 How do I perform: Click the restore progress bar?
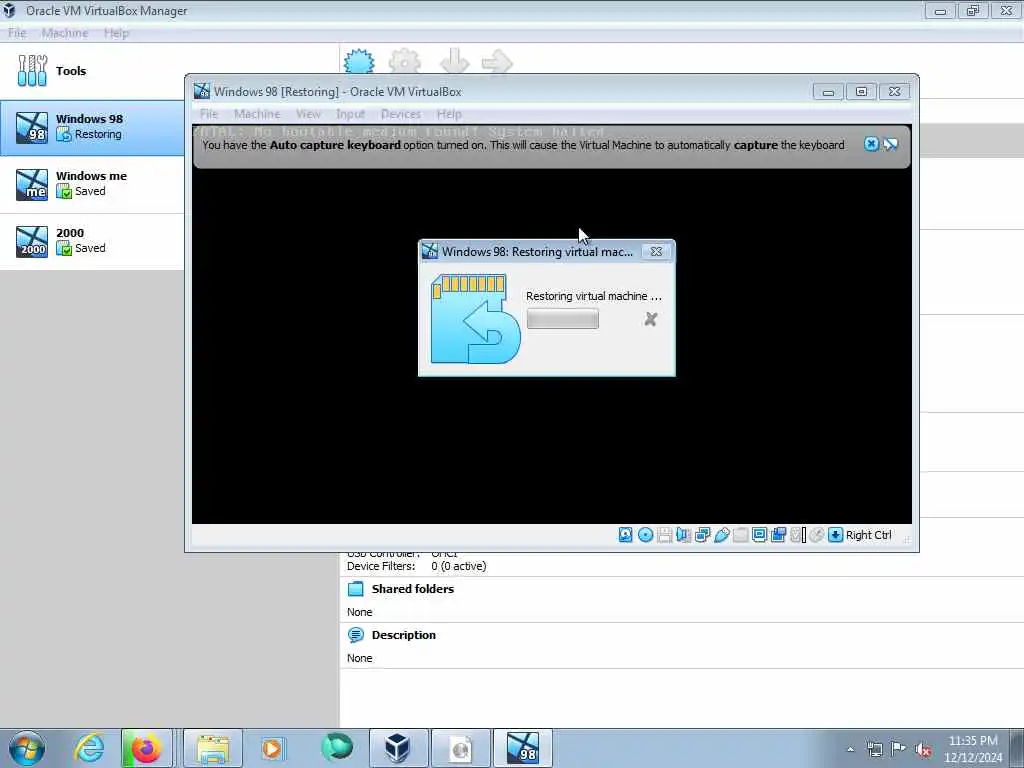562,319
